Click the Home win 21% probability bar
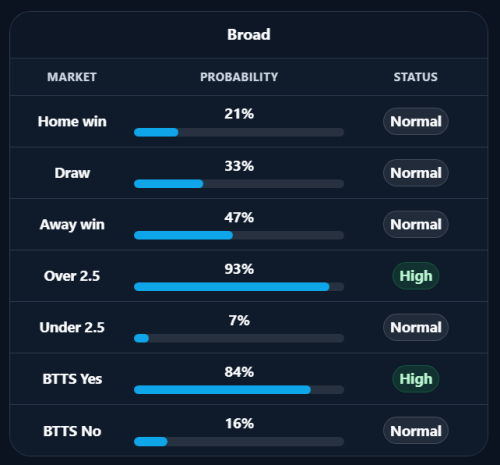 point(239,132)
